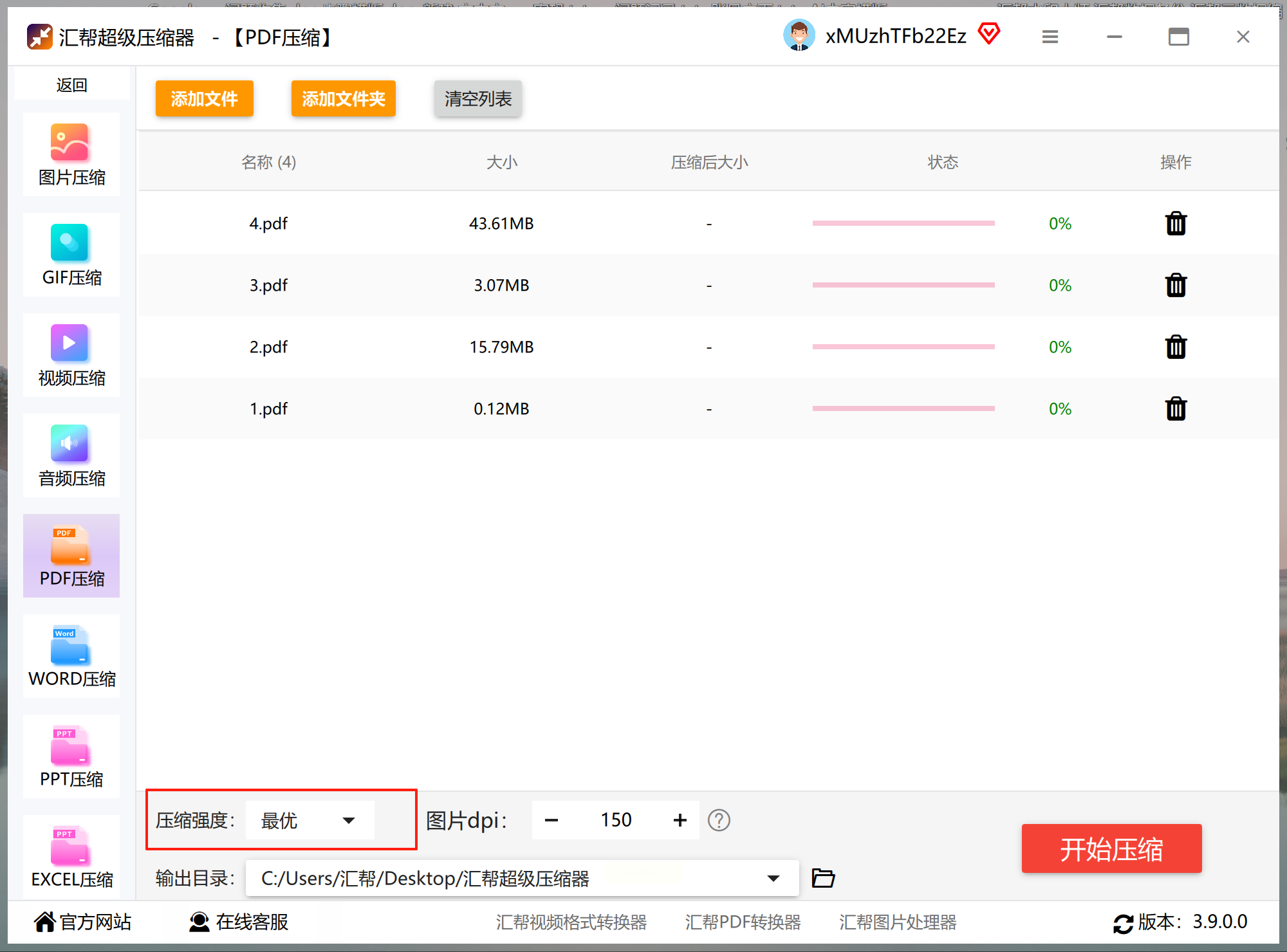Switch to the 视频压缩 sidebar tab
1287x952 pixels.
71,355
